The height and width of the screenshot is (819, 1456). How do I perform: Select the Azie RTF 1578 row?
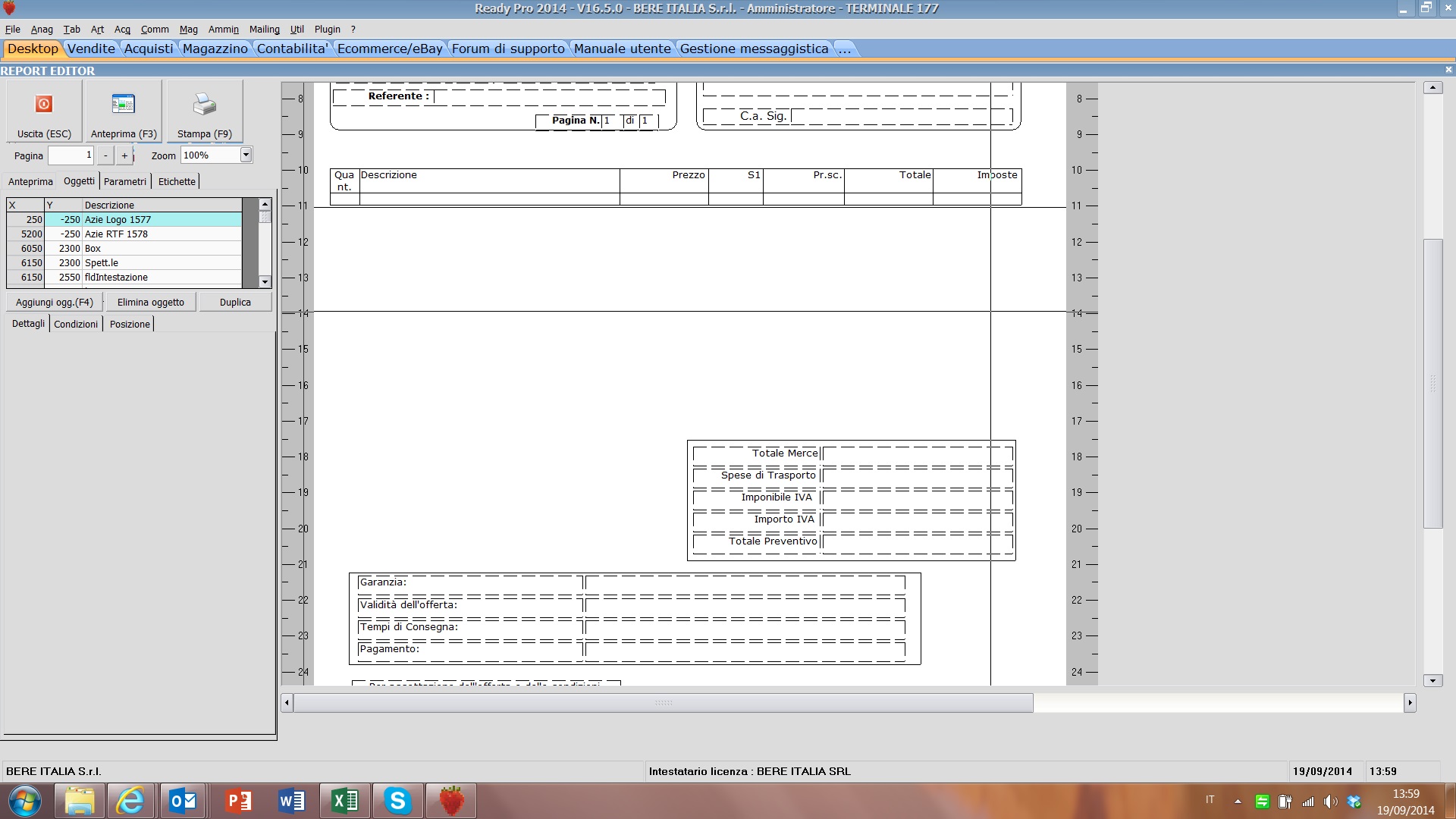[x=116, y=234]
